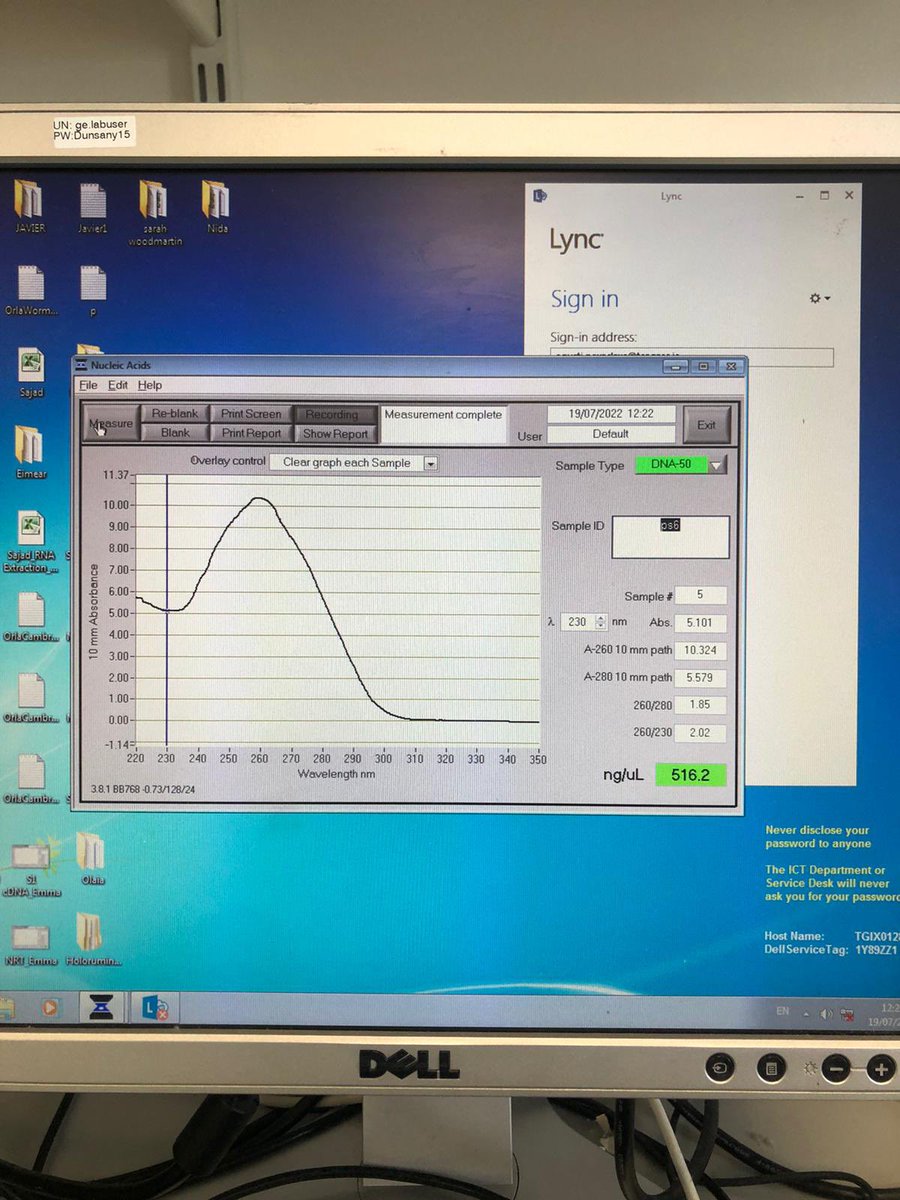Click the 260/230 ratio value 2.02
This screenshot has height=1200, width=900.
(701, 733)
